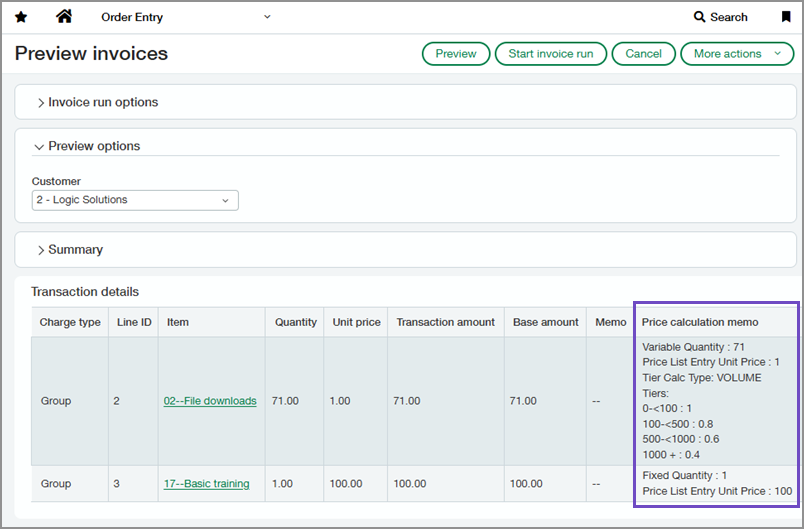Open the 17--Basic training item link
This screenshot has height=529, width=804.
pos(206,483)
